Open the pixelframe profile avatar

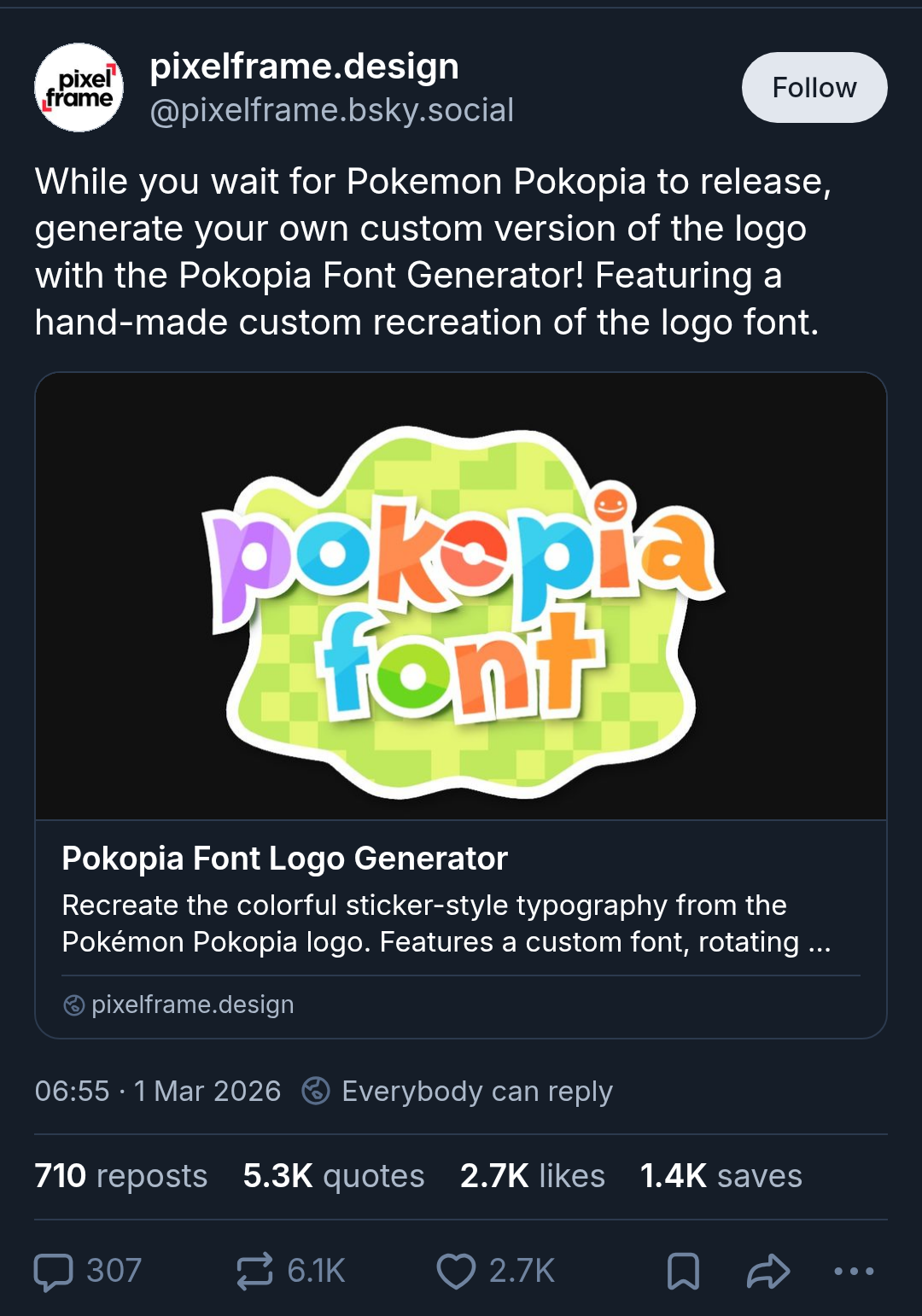[x=79, y=88]
